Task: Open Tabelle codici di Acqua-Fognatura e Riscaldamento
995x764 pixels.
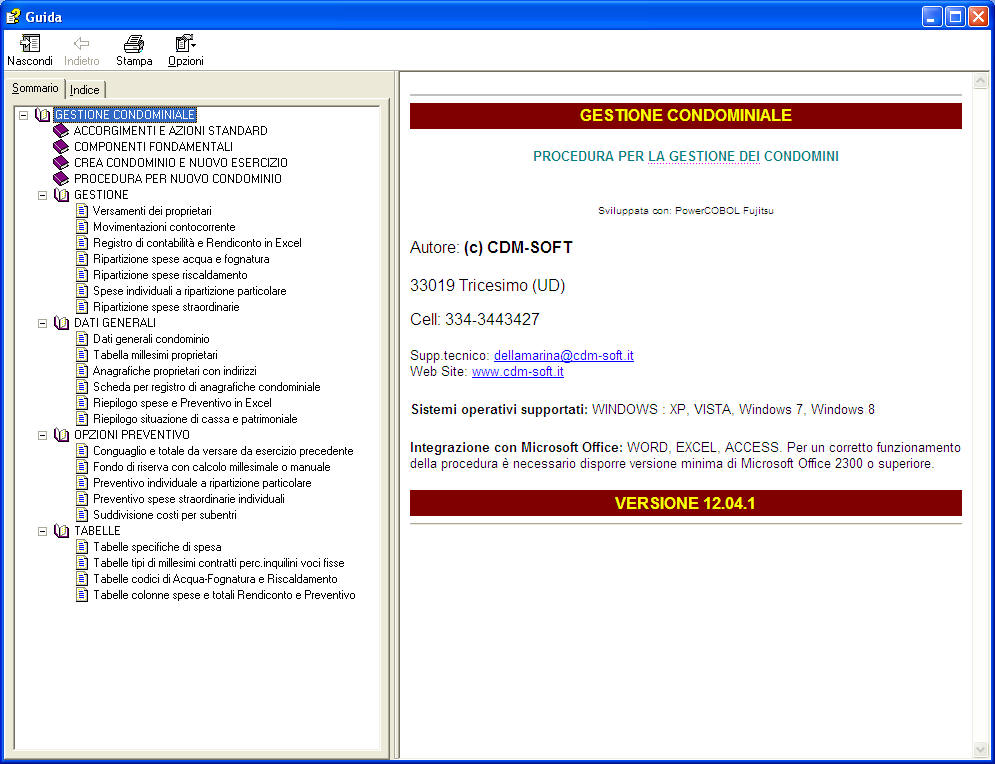Action: click(215, 579)
